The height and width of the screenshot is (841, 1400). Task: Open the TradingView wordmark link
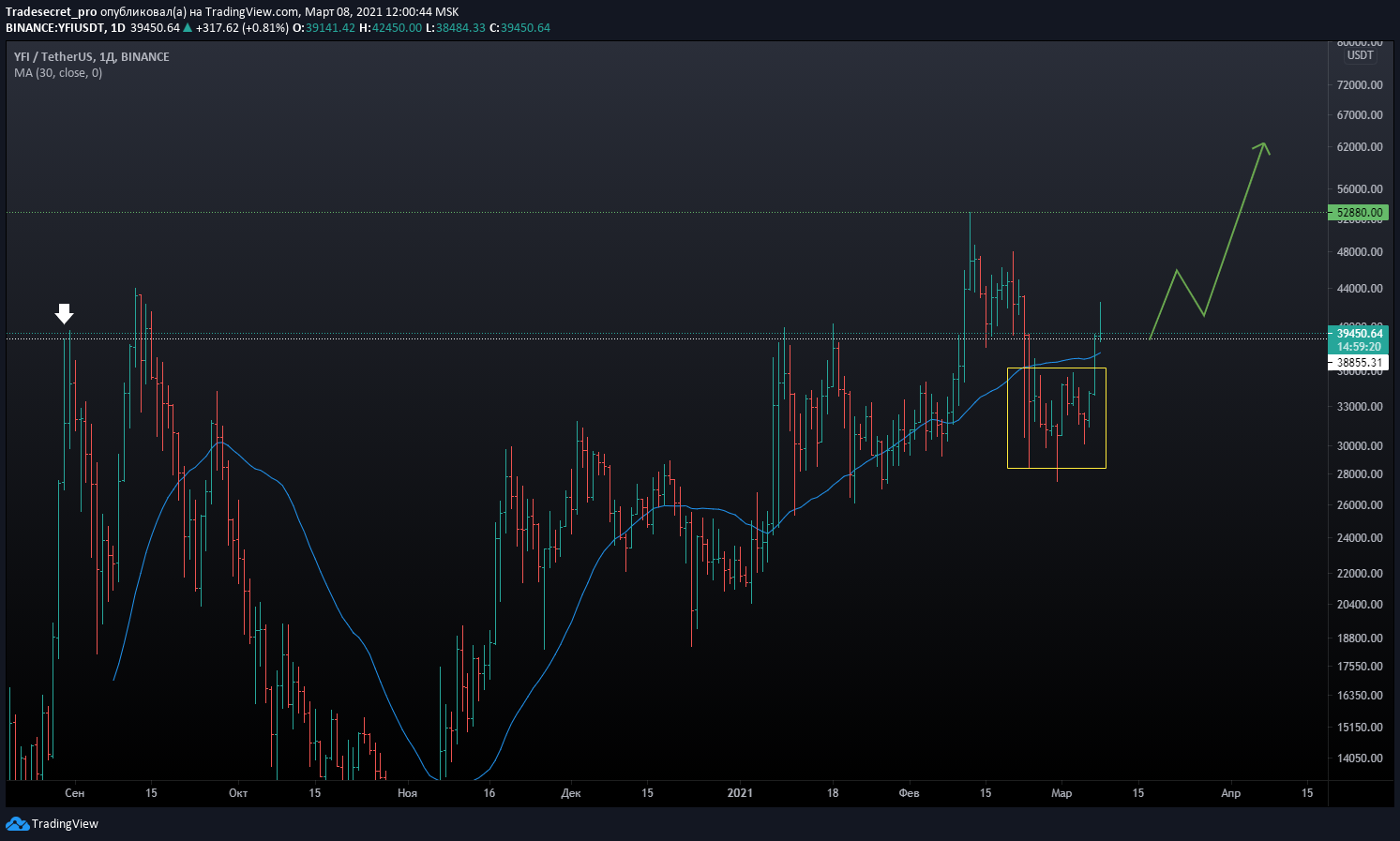coord(65,824)
